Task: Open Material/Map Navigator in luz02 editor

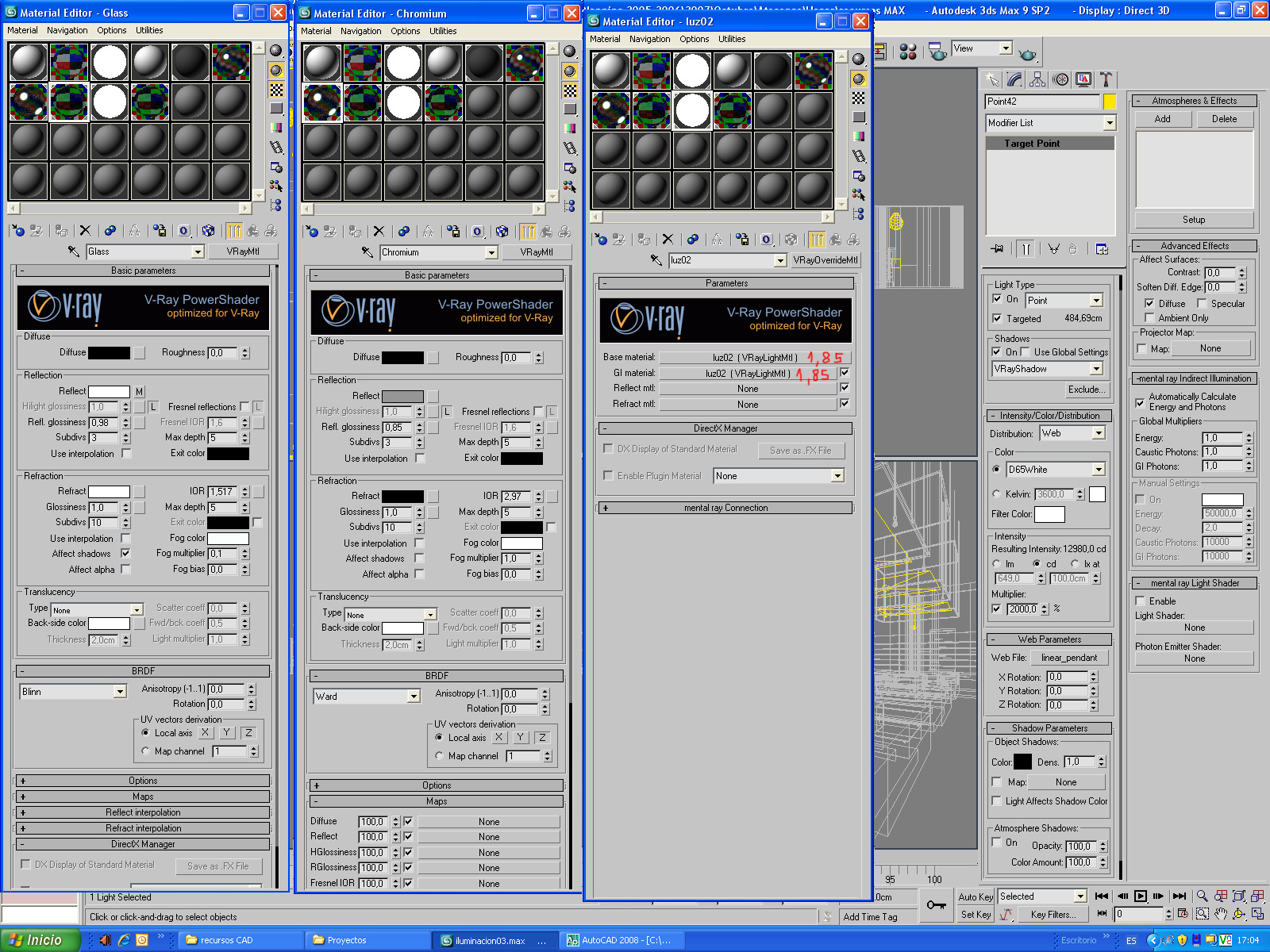Action: coord(858,214)
